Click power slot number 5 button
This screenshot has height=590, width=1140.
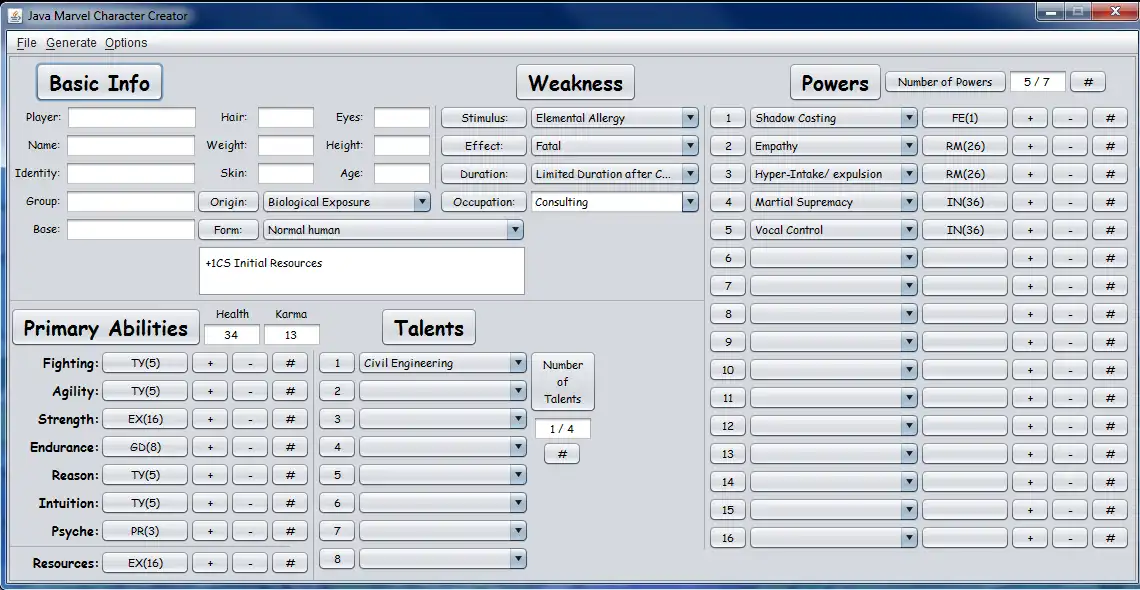tap(728, 230)
